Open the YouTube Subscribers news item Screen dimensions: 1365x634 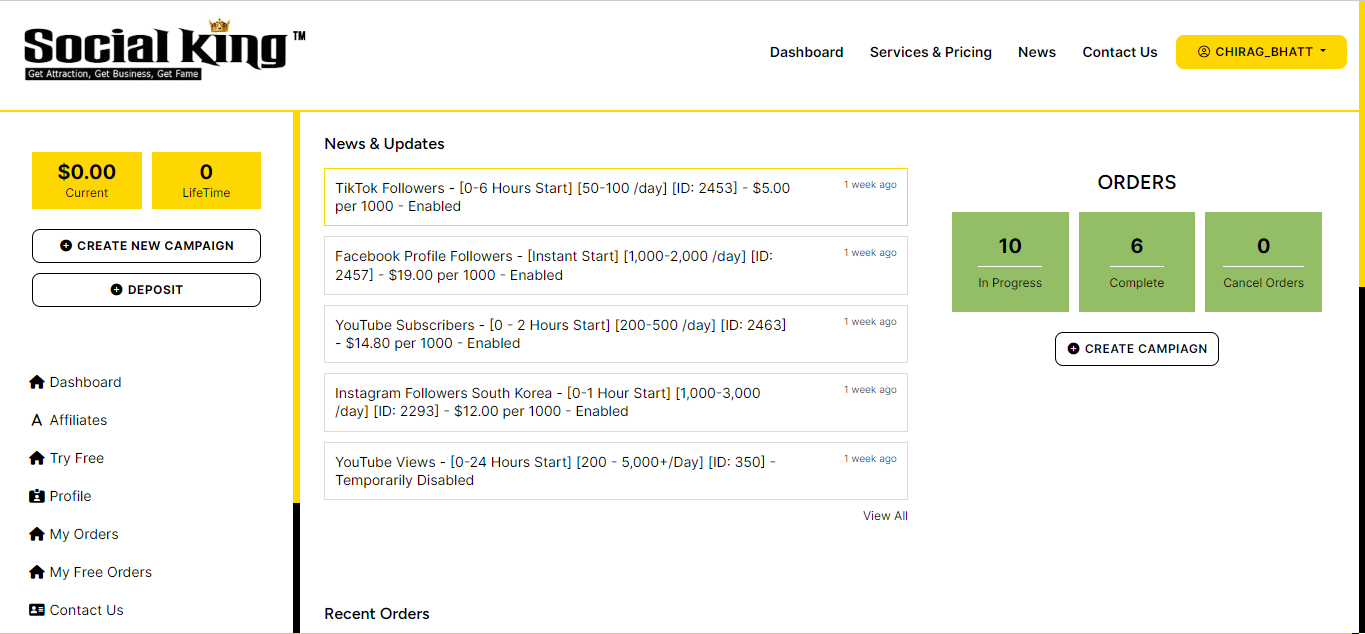tap(616, 334)
